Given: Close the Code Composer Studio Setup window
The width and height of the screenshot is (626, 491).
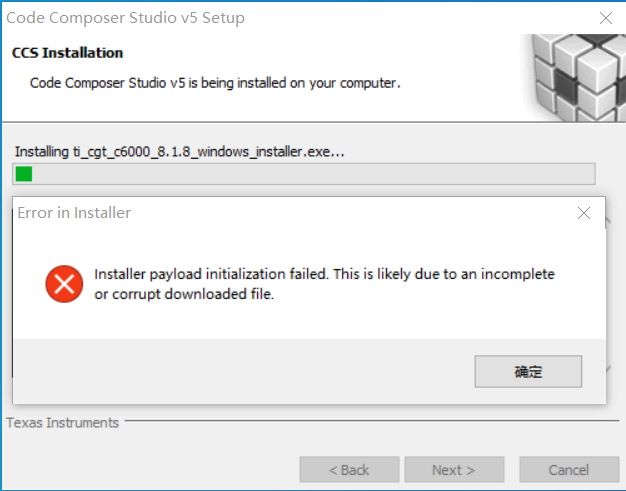Looking at the screenshot, I should (605, 18).
